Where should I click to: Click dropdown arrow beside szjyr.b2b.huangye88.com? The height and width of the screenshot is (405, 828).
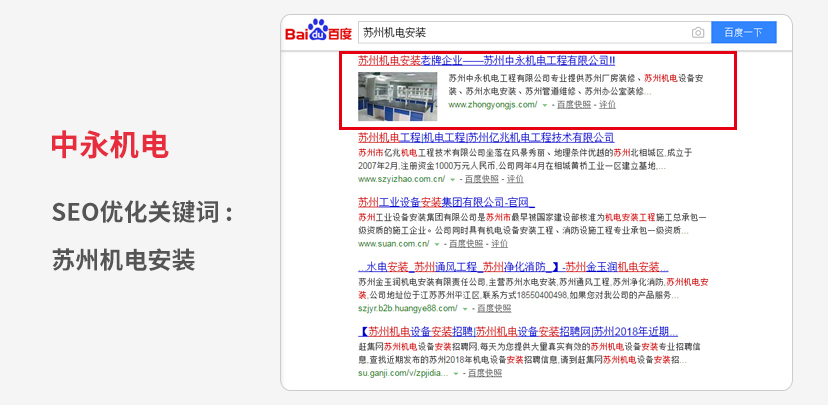(464, 309)
